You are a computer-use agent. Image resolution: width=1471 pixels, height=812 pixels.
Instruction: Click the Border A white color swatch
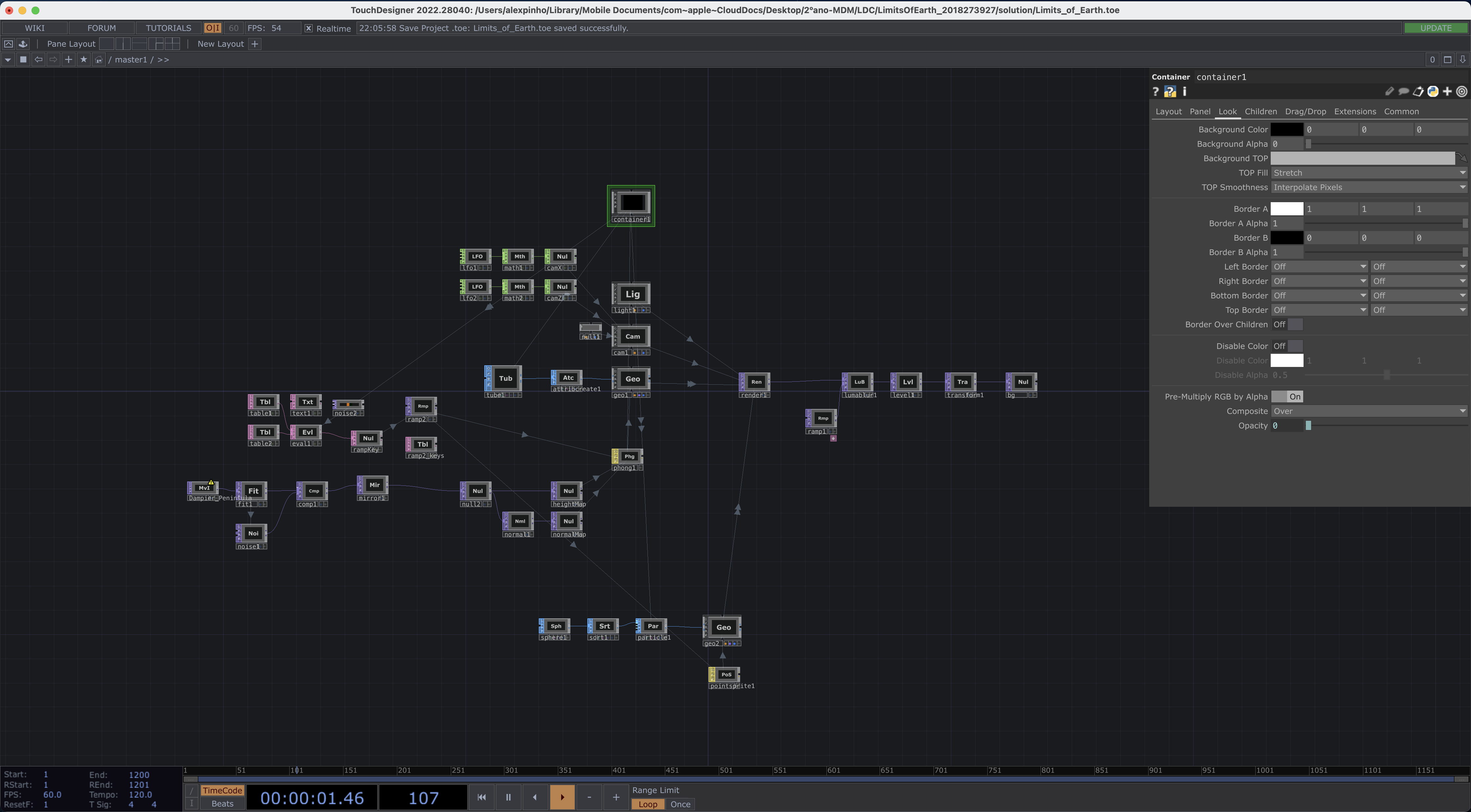click(x=1286, y=209)
